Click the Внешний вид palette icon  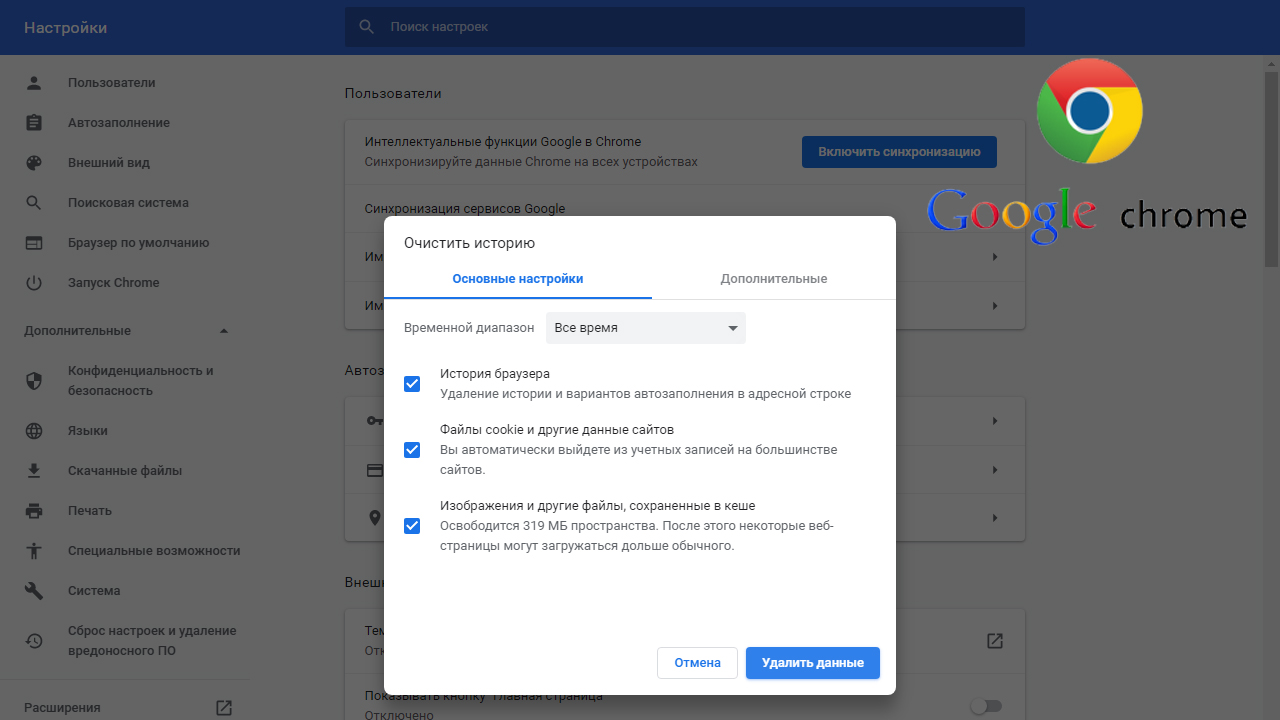click(x=34, y=163)
